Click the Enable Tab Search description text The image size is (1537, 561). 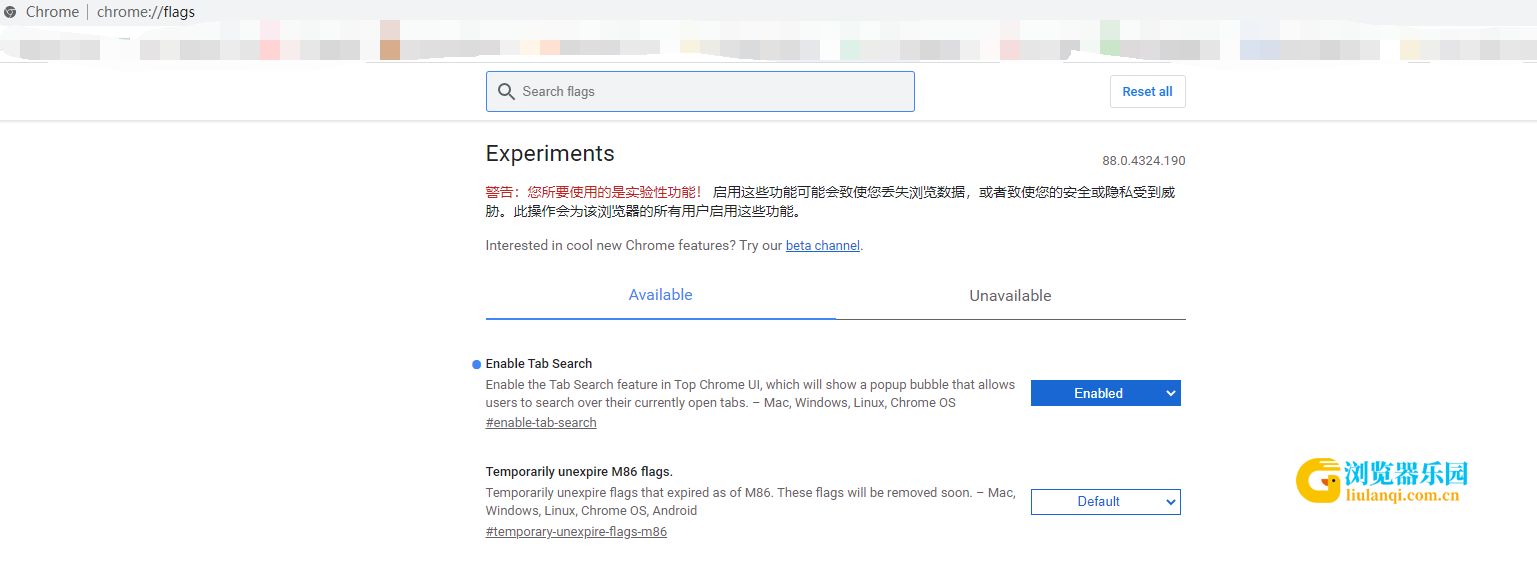pyautogui.click(x=750, y=394)
